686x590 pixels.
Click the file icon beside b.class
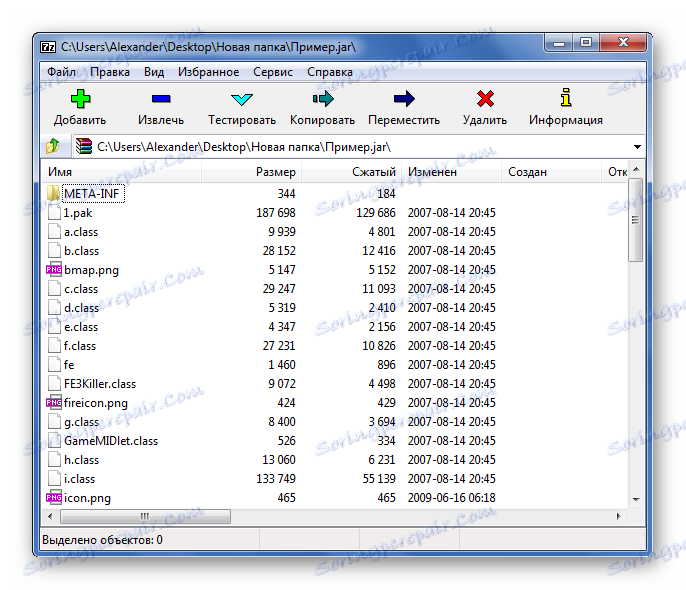click(x=54, y=251)
